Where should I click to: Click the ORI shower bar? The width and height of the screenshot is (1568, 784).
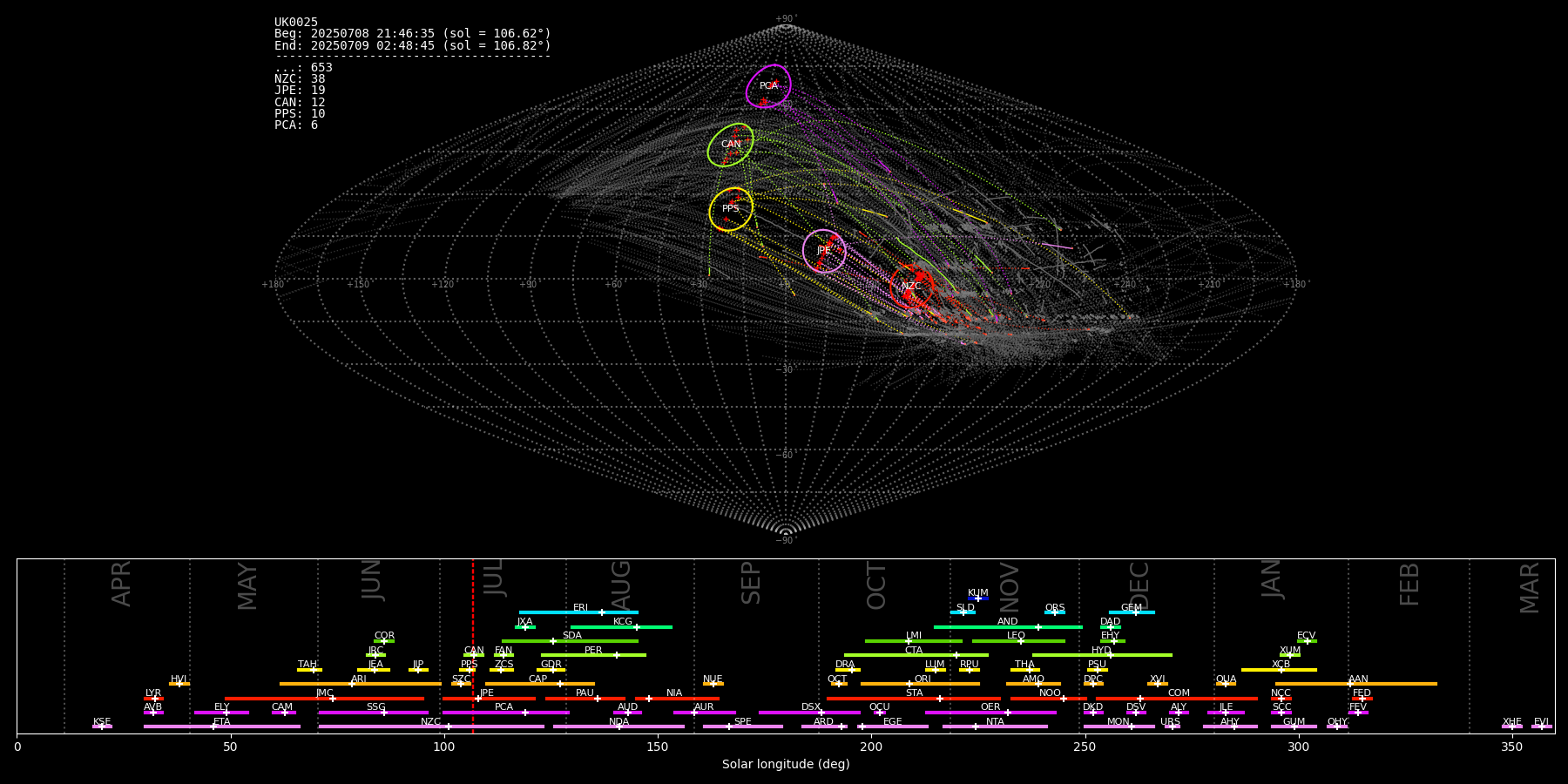click(920, 684)
